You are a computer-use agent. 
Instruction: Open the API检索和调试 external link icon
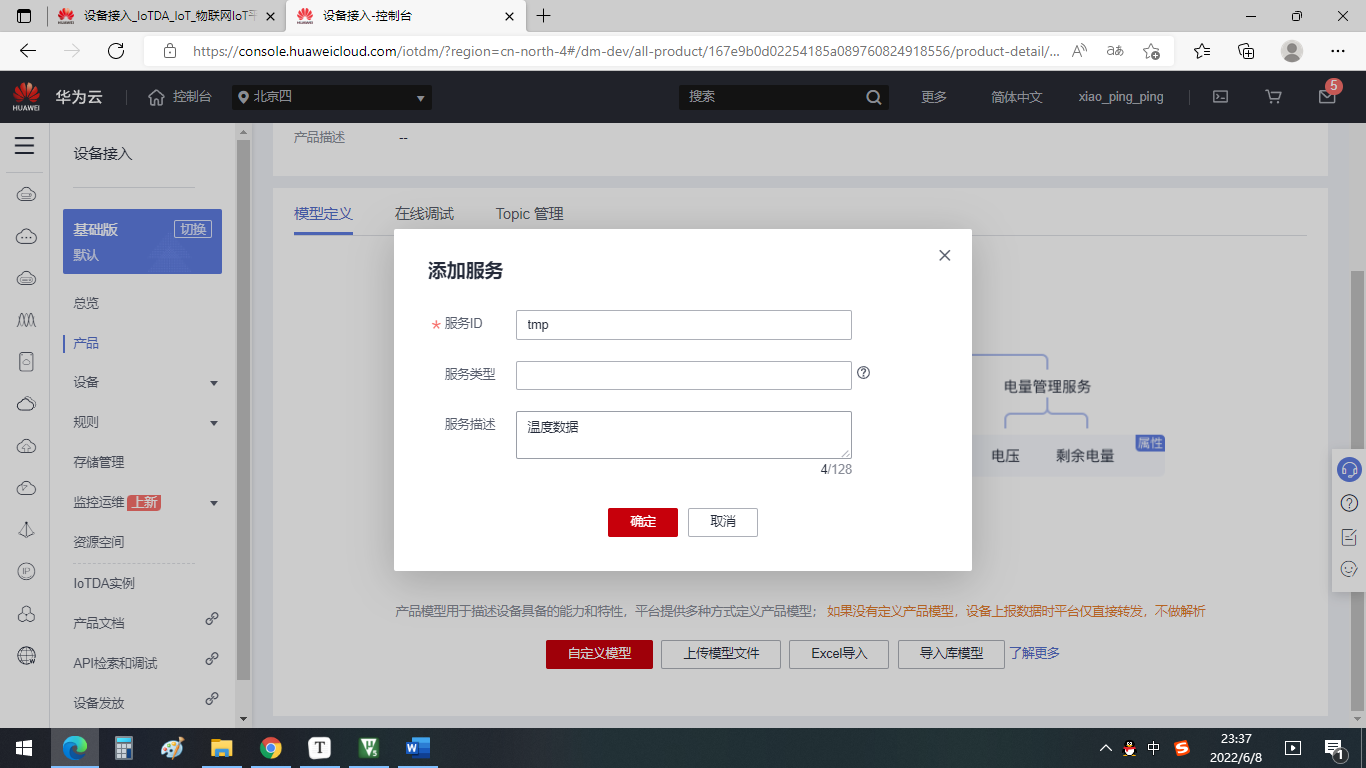pyautogui.click(x=212, y=659)
